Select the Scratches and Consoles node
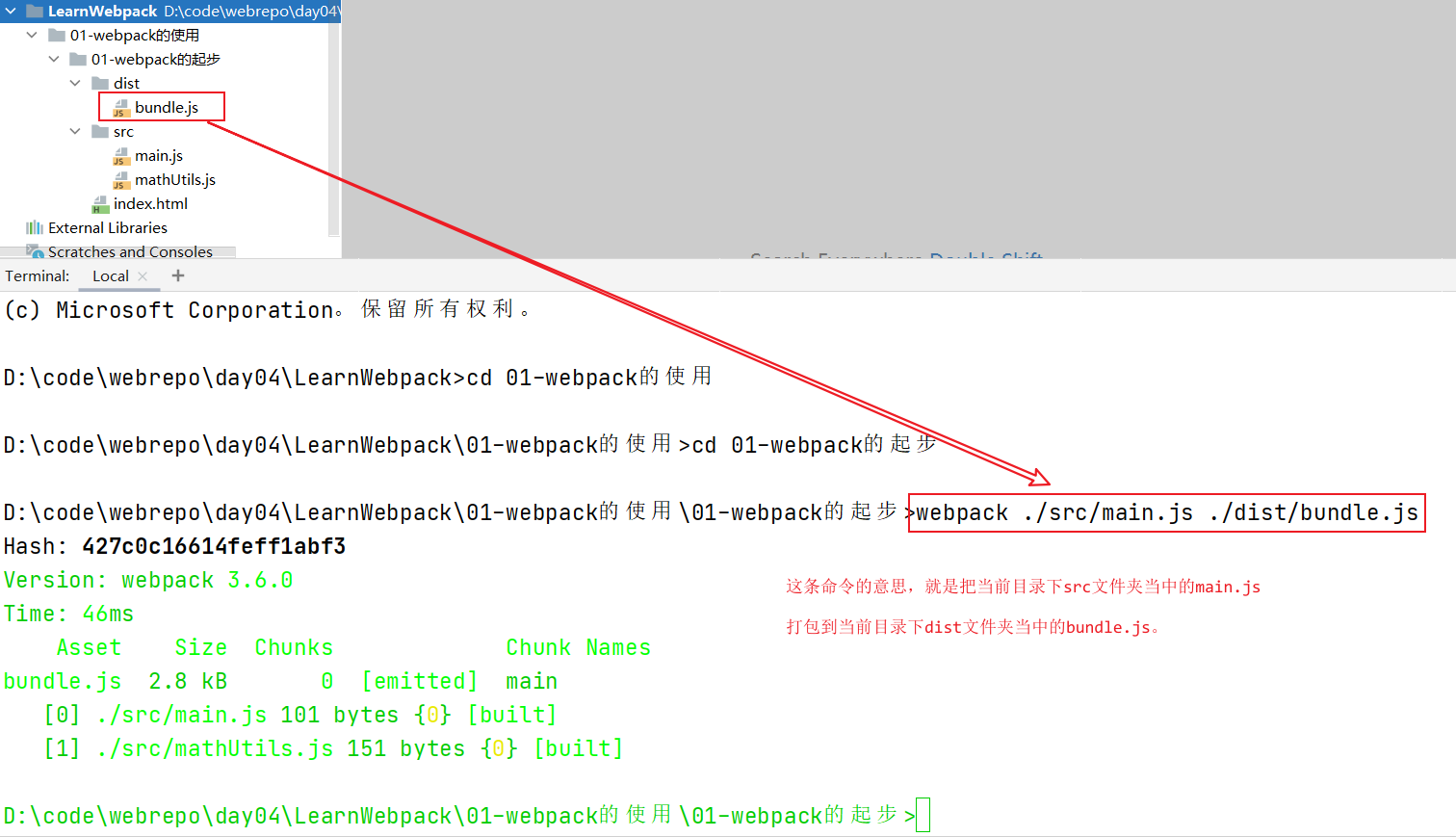This screenshot has height=837, width=1456. point(130,251)
